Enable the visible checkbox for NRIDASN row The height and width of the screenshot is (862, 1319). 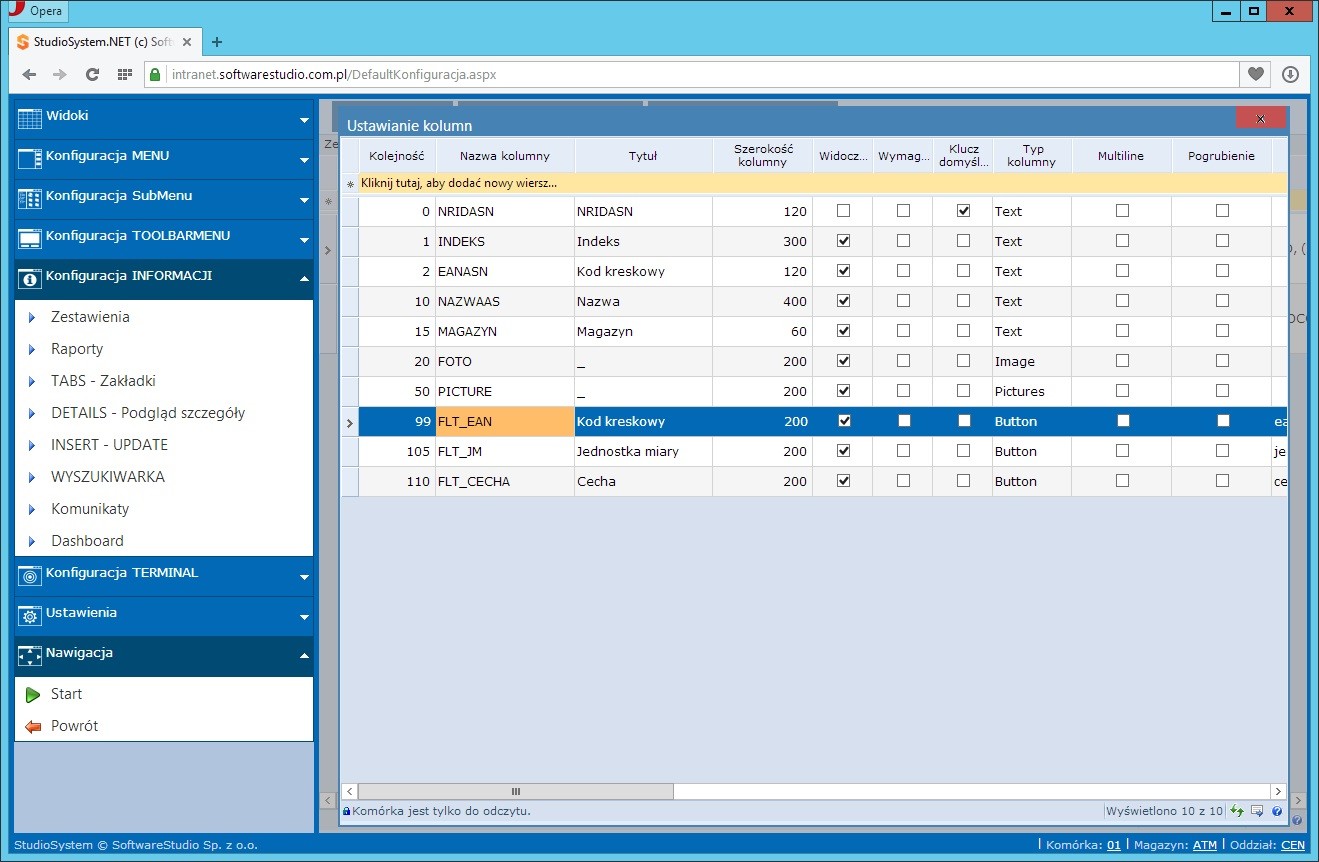pyautogui.click(x=843, y=211)
